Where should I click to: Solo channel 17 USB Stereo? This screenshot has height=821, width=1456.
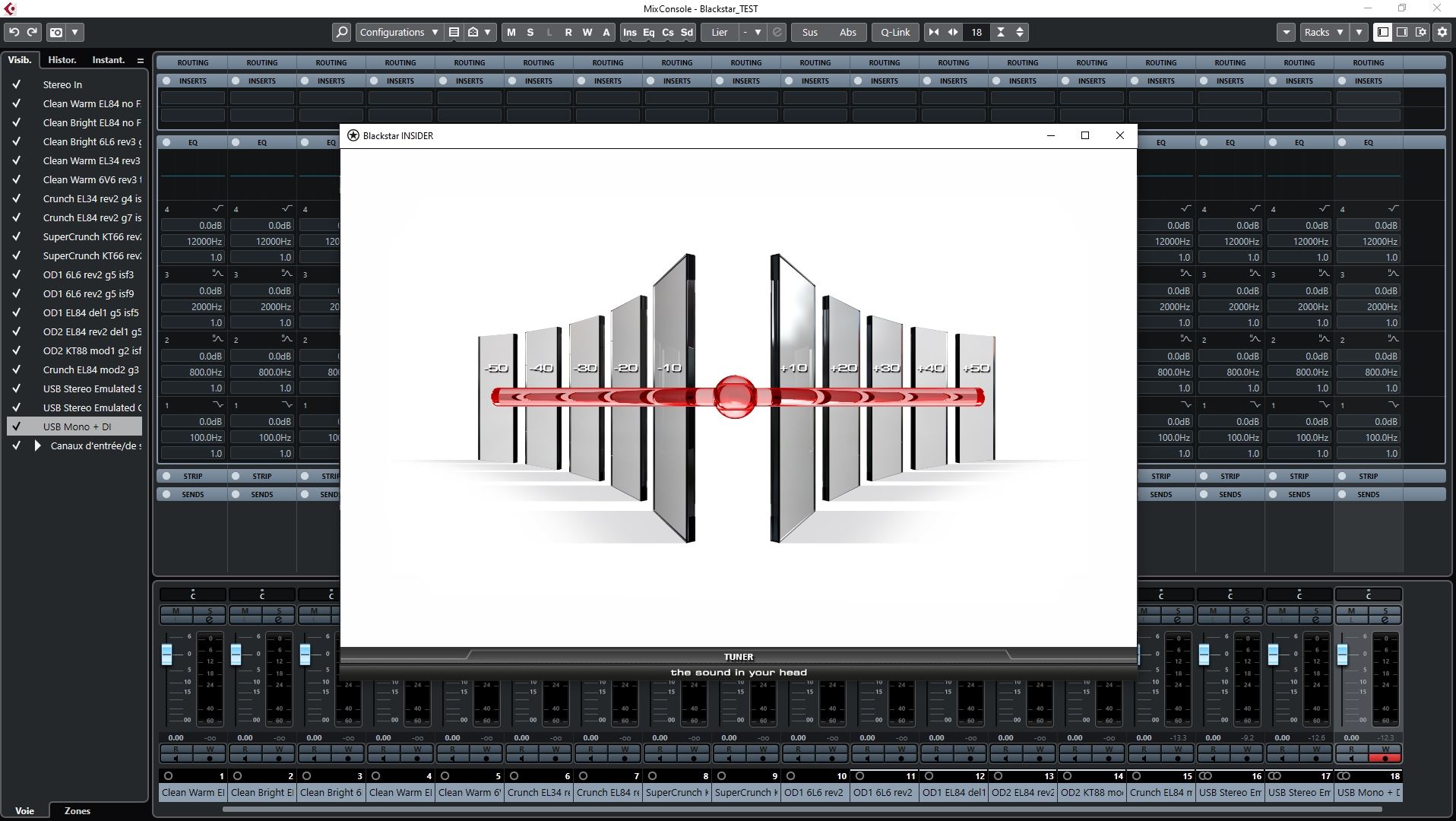pyautogui.click(x=1316, y=611)
